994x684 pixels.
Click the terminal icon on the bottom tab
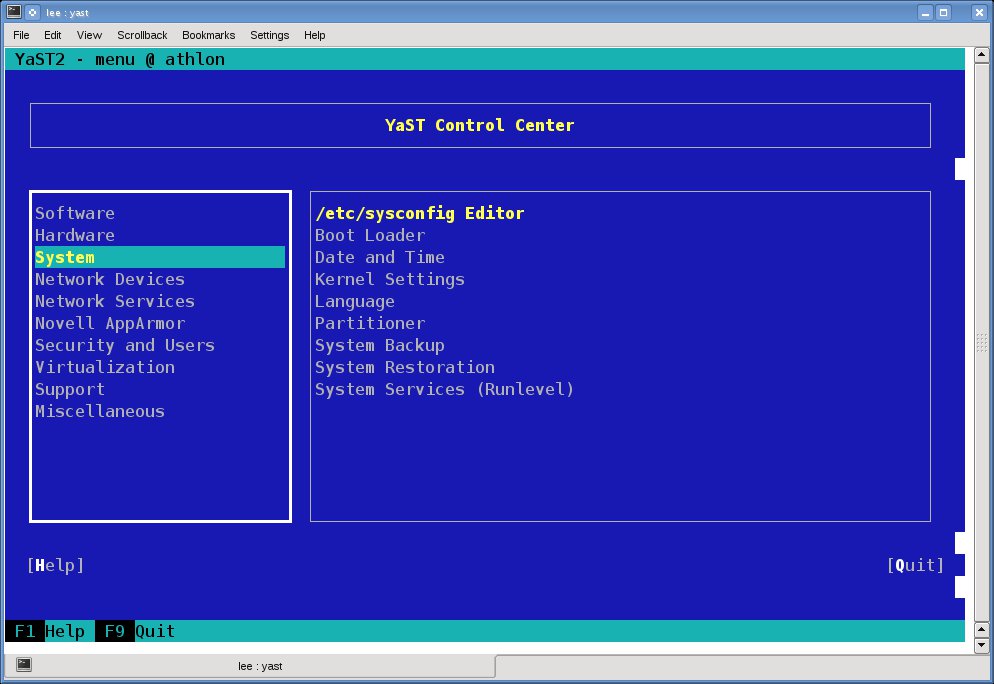coord(24,665)
